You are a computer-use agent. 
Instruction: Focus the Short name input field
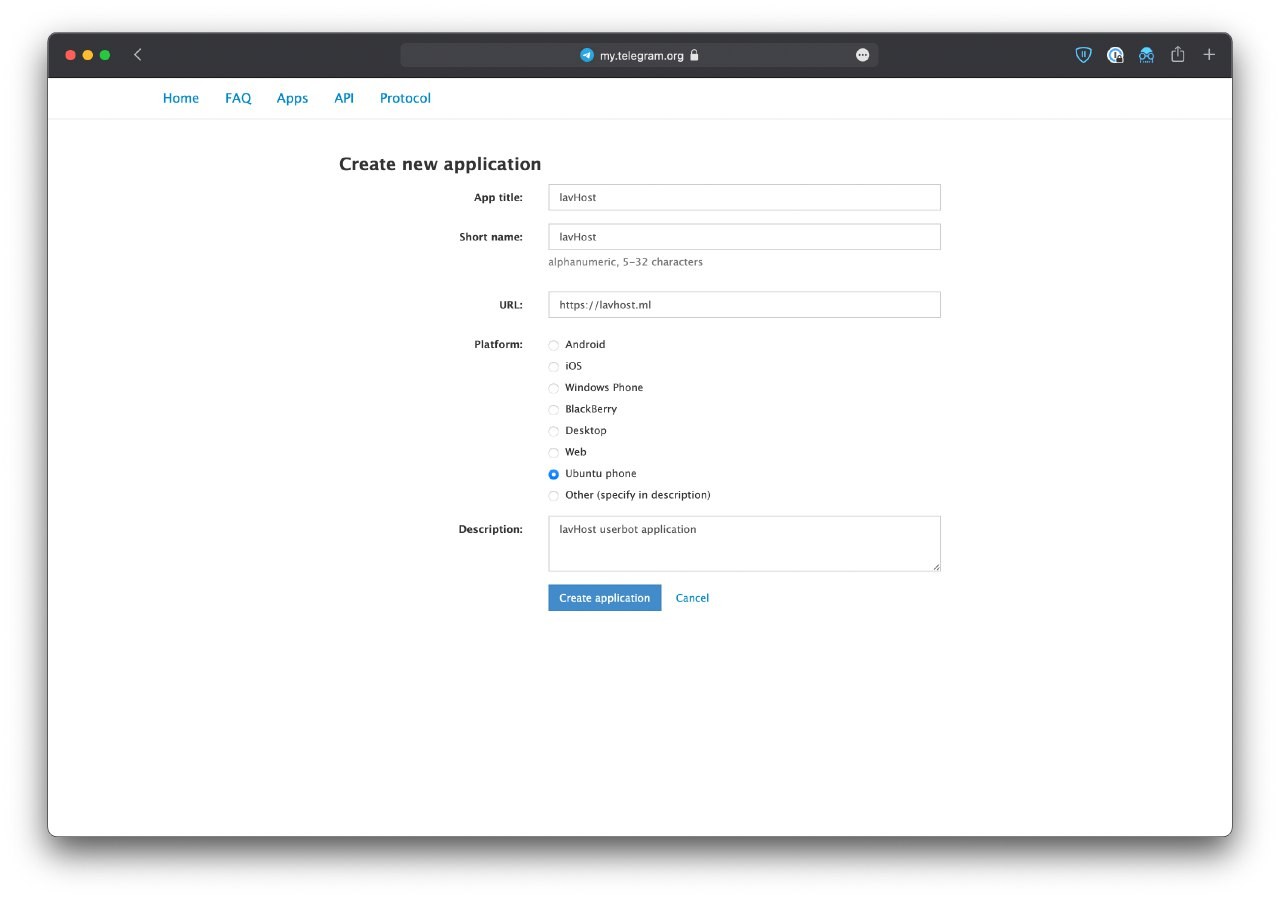coord(744,237)
